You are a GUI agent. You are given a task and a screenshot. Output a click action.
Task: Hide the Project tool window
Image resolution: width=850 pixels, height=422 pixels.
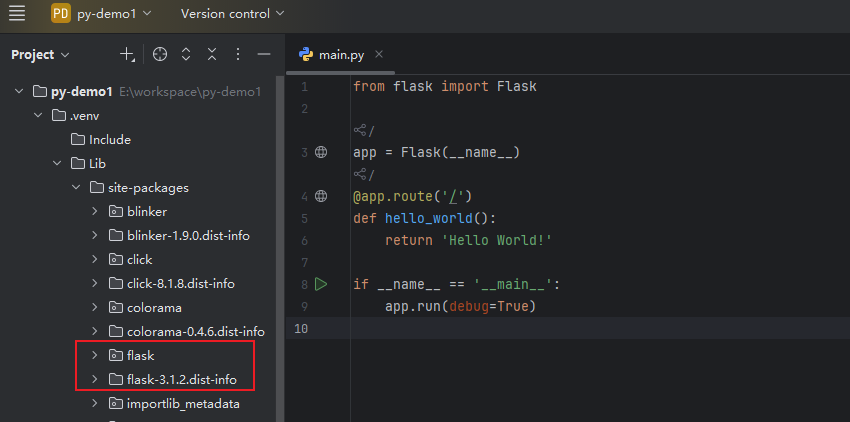[264, 54]
